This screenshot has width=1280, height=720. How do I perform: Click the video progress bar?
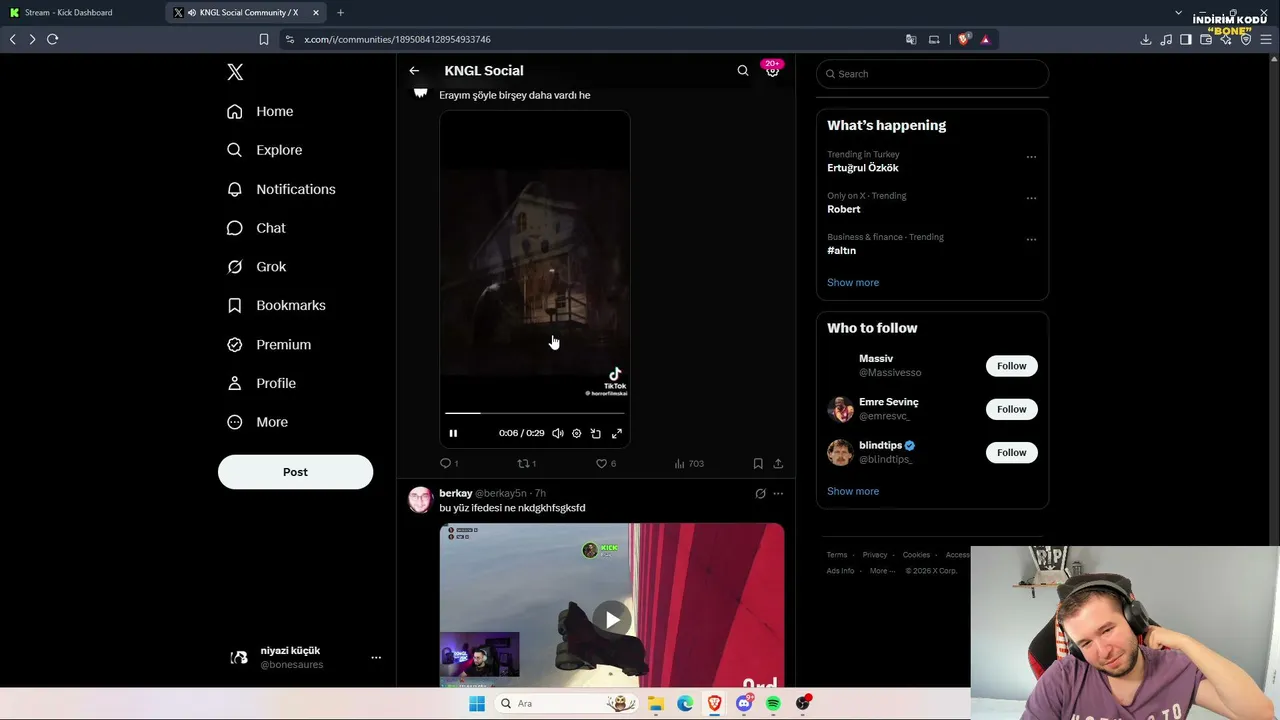click(x=535, y=412)
